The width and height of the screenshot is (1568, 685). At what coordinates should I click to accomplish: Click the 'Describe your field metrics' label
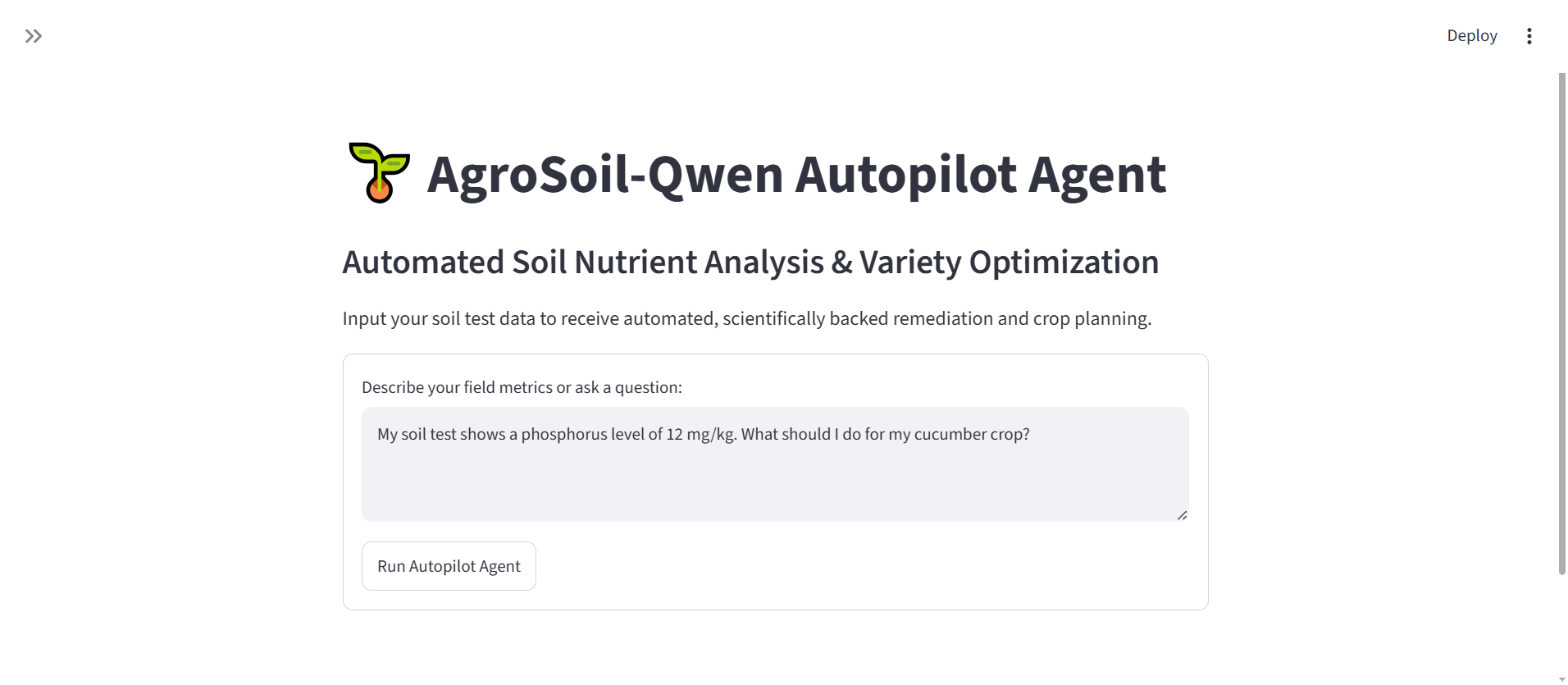pos(522,387)
